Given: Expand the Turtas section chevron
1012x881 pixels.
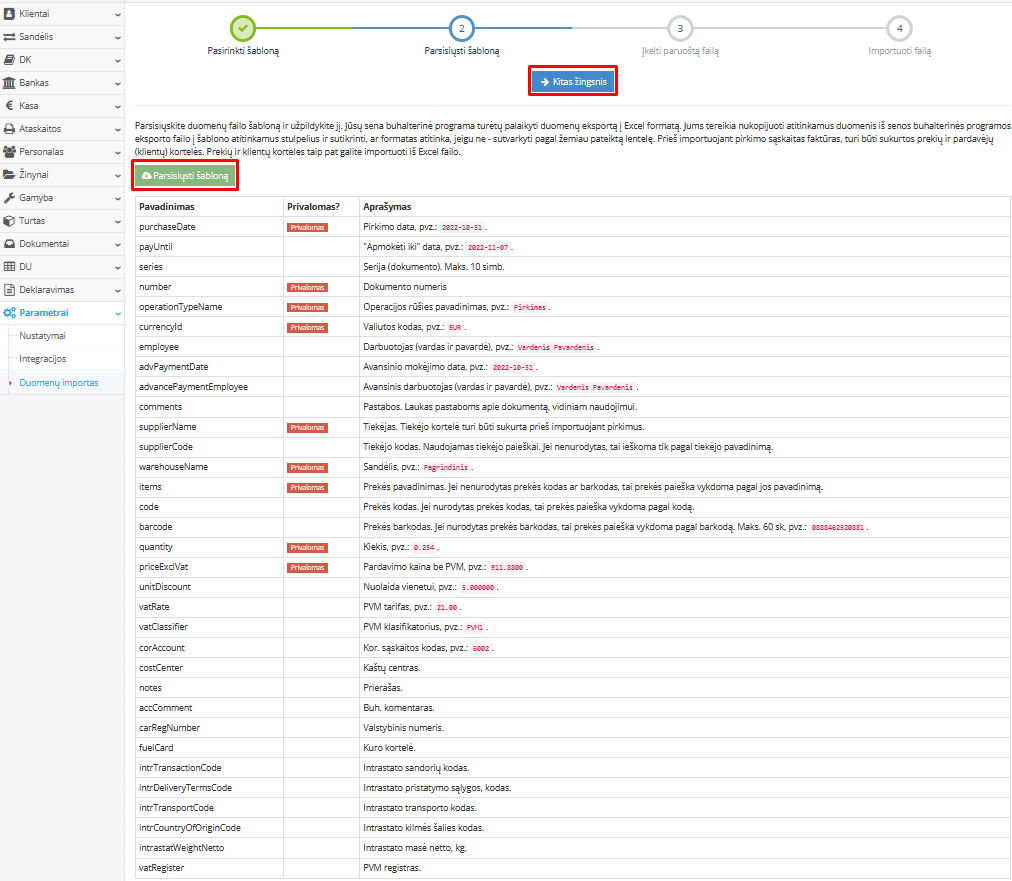Looking at the screenshot, I should click(117, 221).
